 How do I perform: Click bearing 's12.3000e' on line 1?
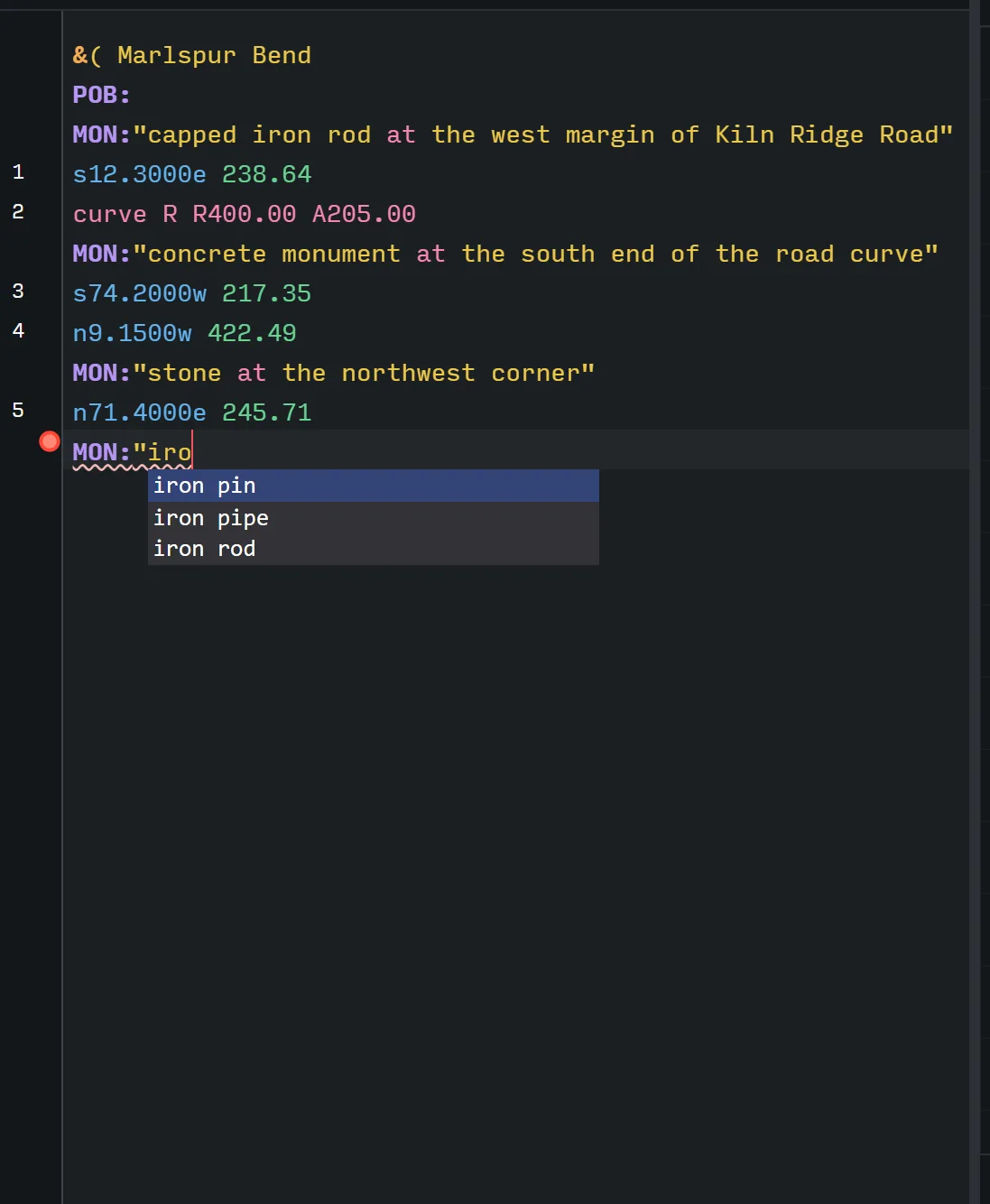click(139, 174)
